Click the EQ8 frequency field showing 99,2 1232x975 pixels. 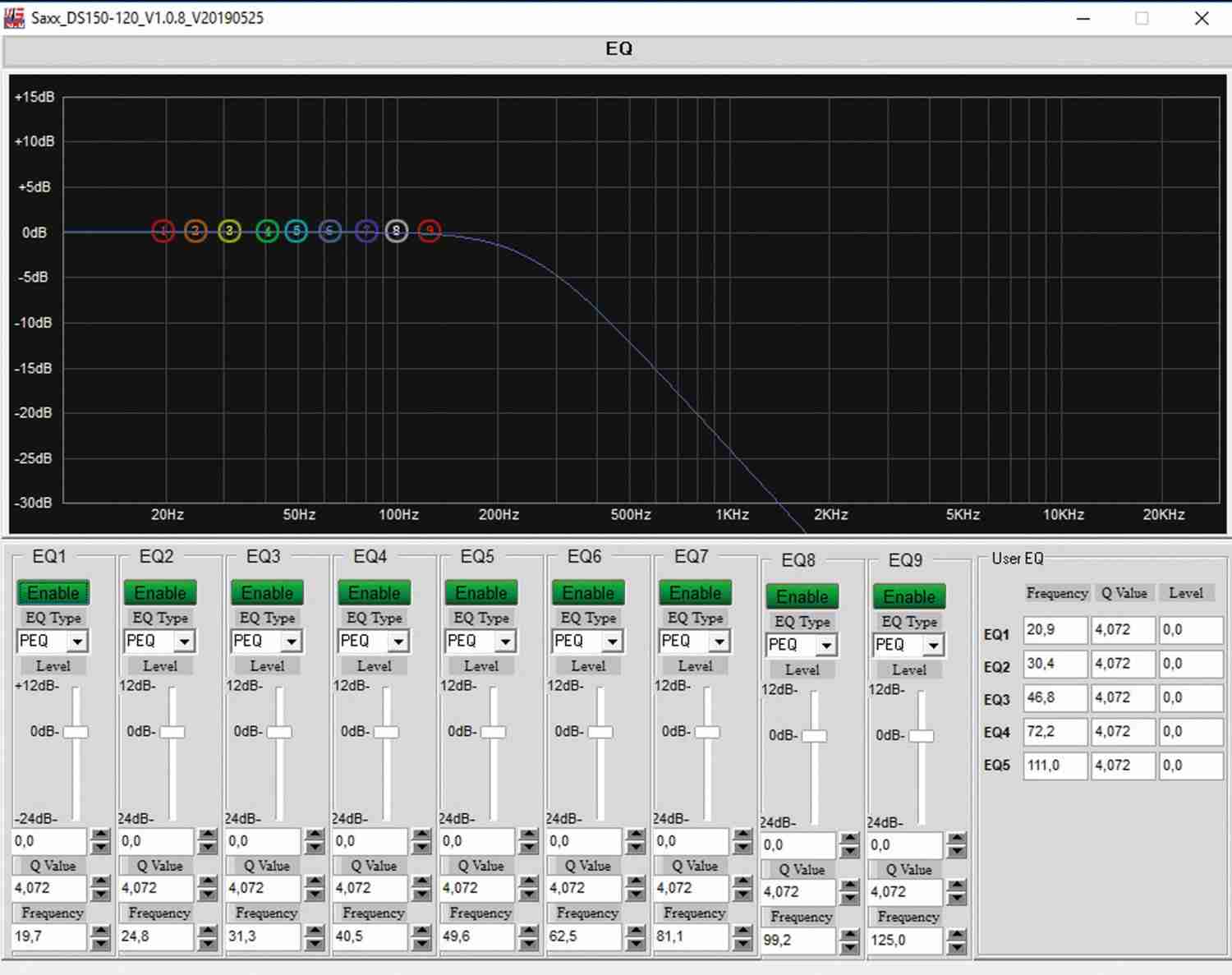coord(798,941)
